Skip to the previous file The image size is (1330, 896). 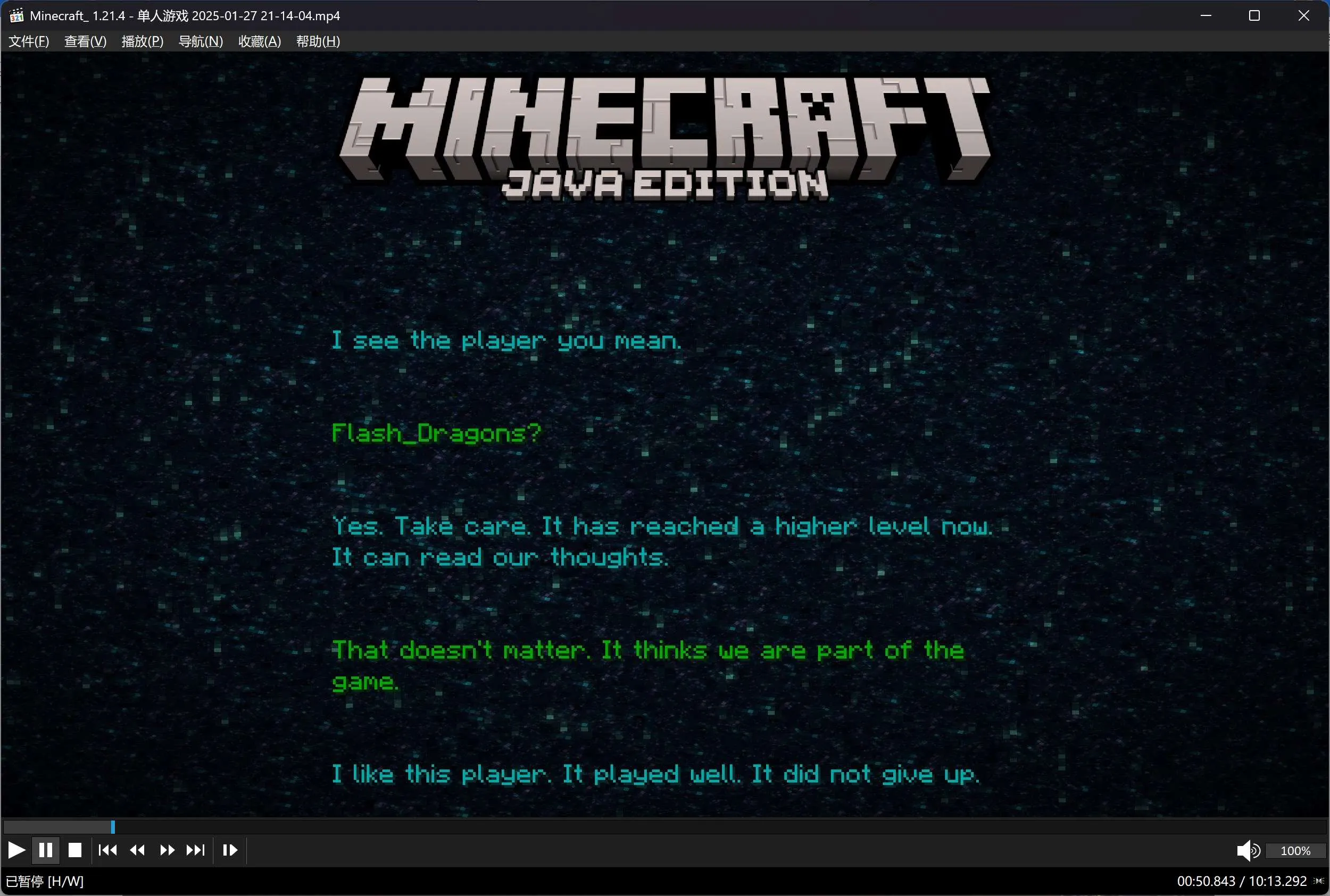coord(108,850)
